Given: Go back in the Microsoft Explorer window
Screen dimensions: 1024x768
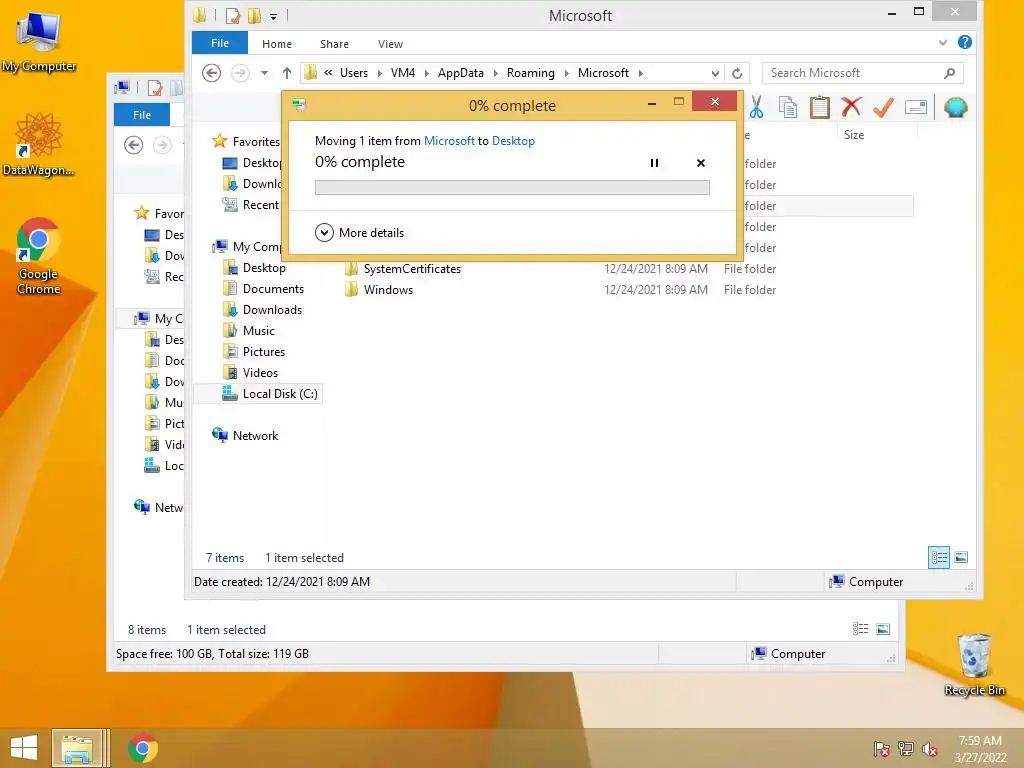Looking at the screenshot, I should 211,72.
